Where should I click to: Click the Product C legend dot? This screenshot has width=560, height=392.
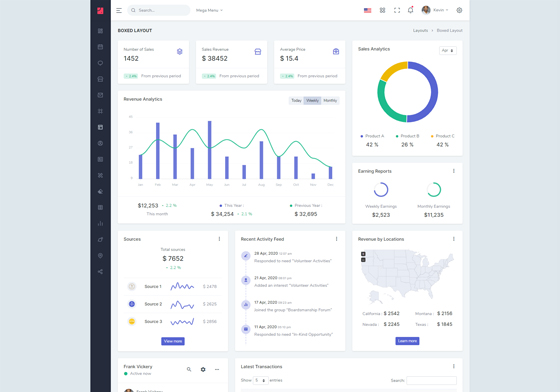click(x=432, y=136)
